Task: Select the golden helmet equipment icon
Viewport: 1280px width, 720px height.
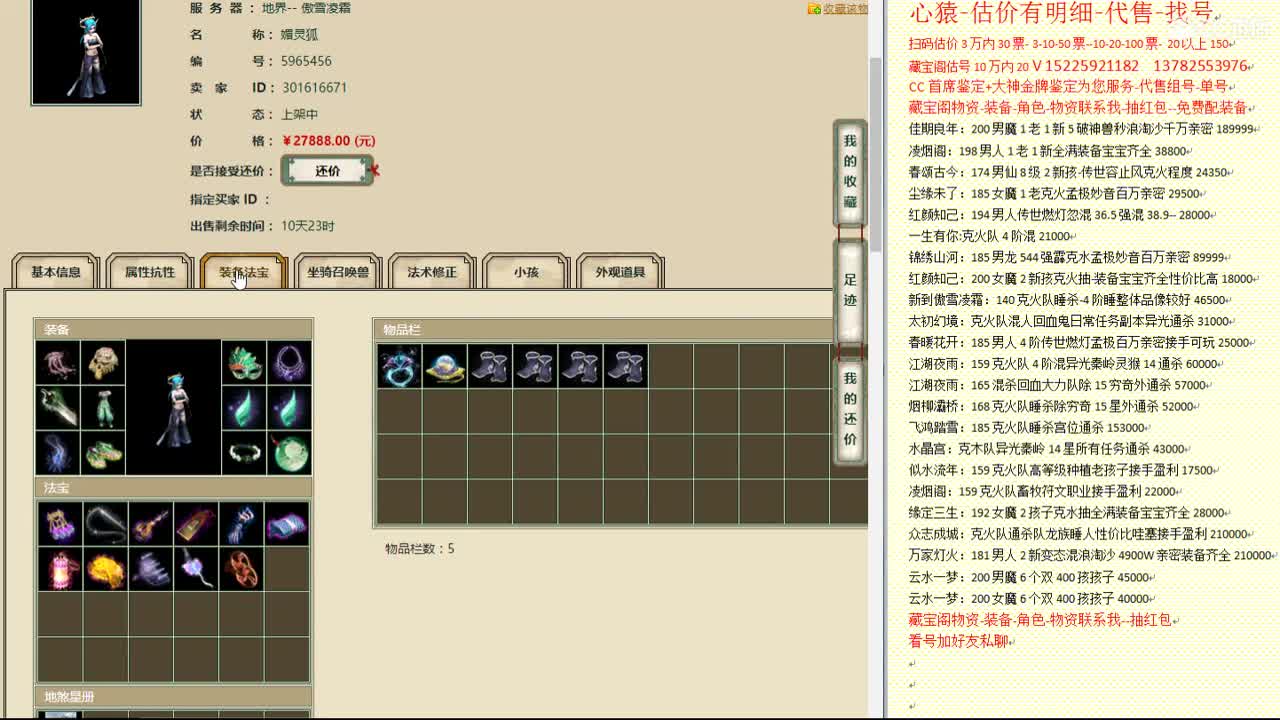Action: point(103,363)
